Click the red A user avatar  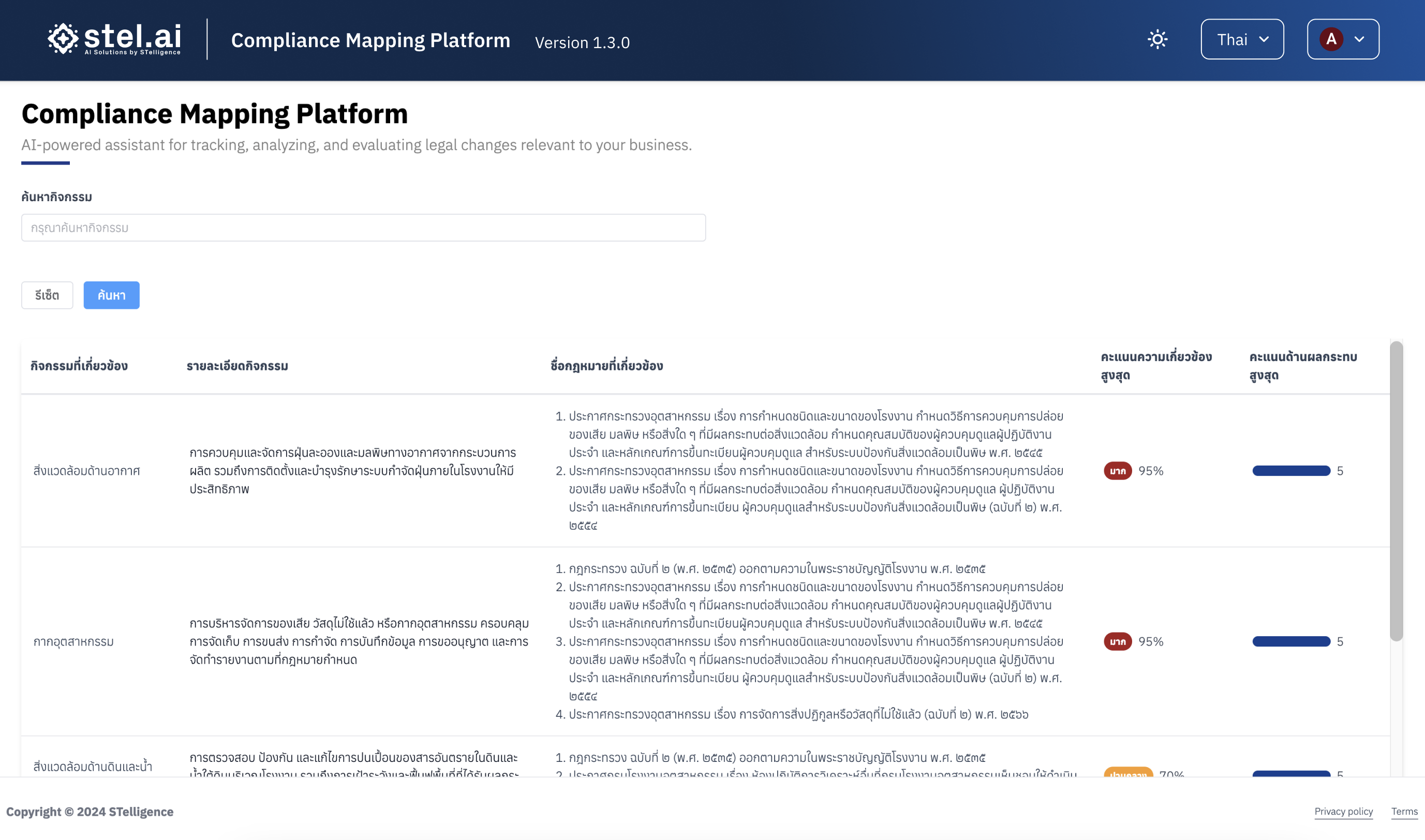pyautogui.click(x=1330, y=39)
